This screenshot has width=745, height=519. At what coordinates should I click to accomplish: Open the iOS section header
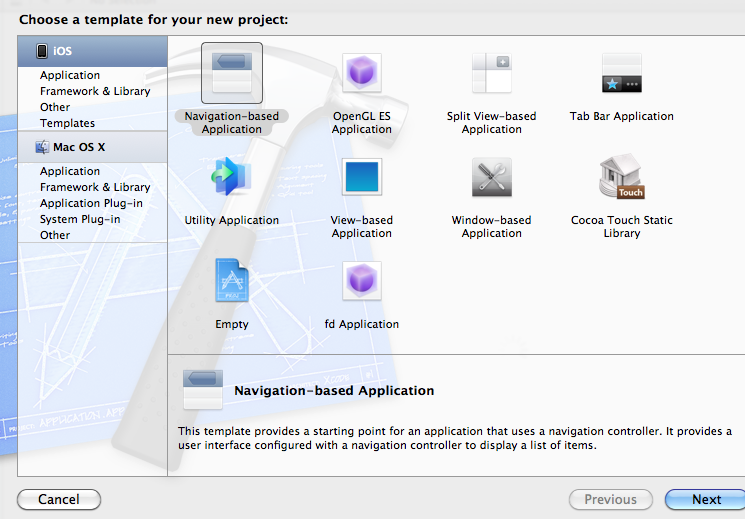[x=93, y=51]
